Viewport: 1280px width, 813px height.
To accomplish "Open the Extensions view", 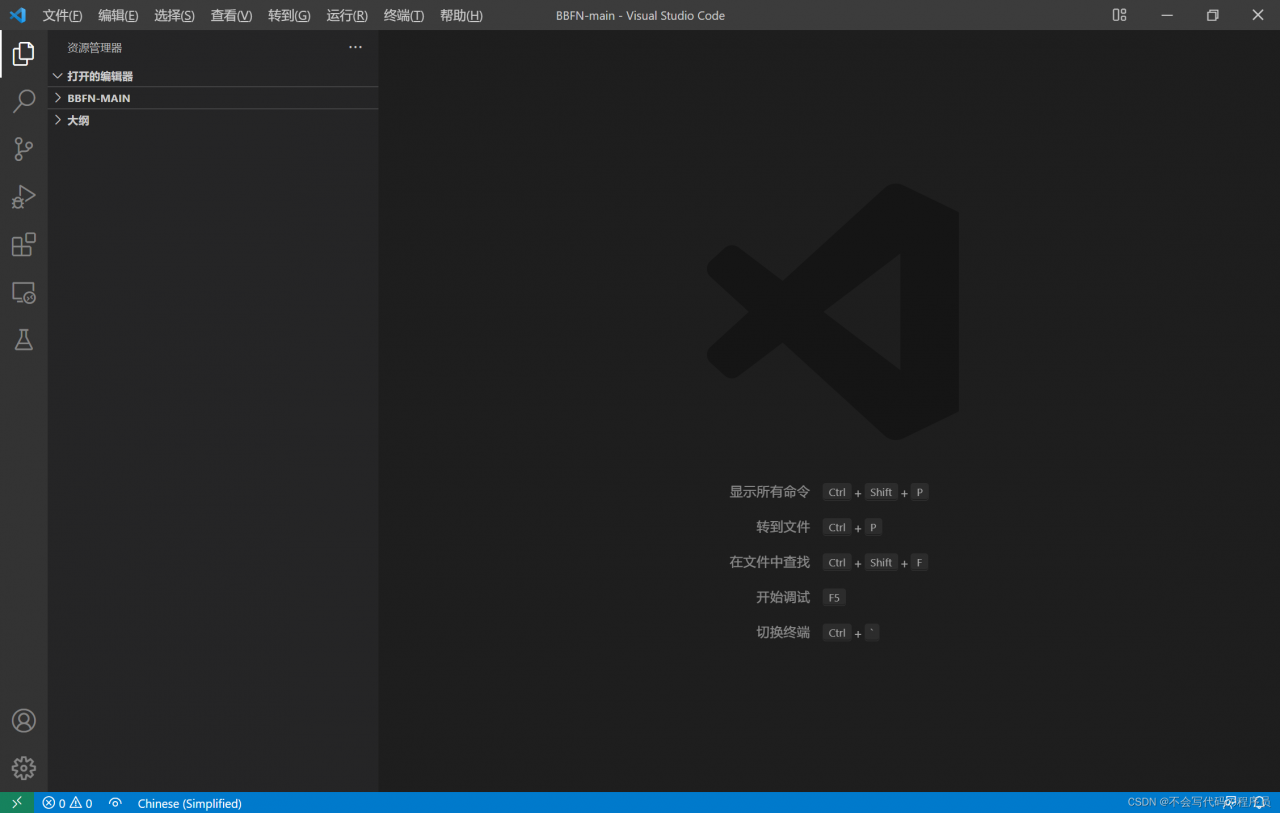I will point(24,245).
